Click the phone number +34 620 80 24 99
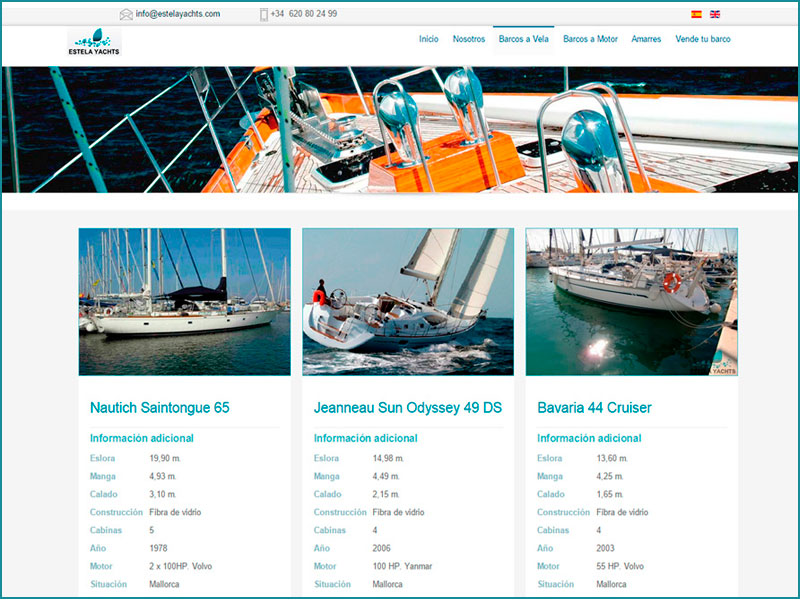This screenshot has height=600, width=800. pyautogui.click(x=304, y=14)
